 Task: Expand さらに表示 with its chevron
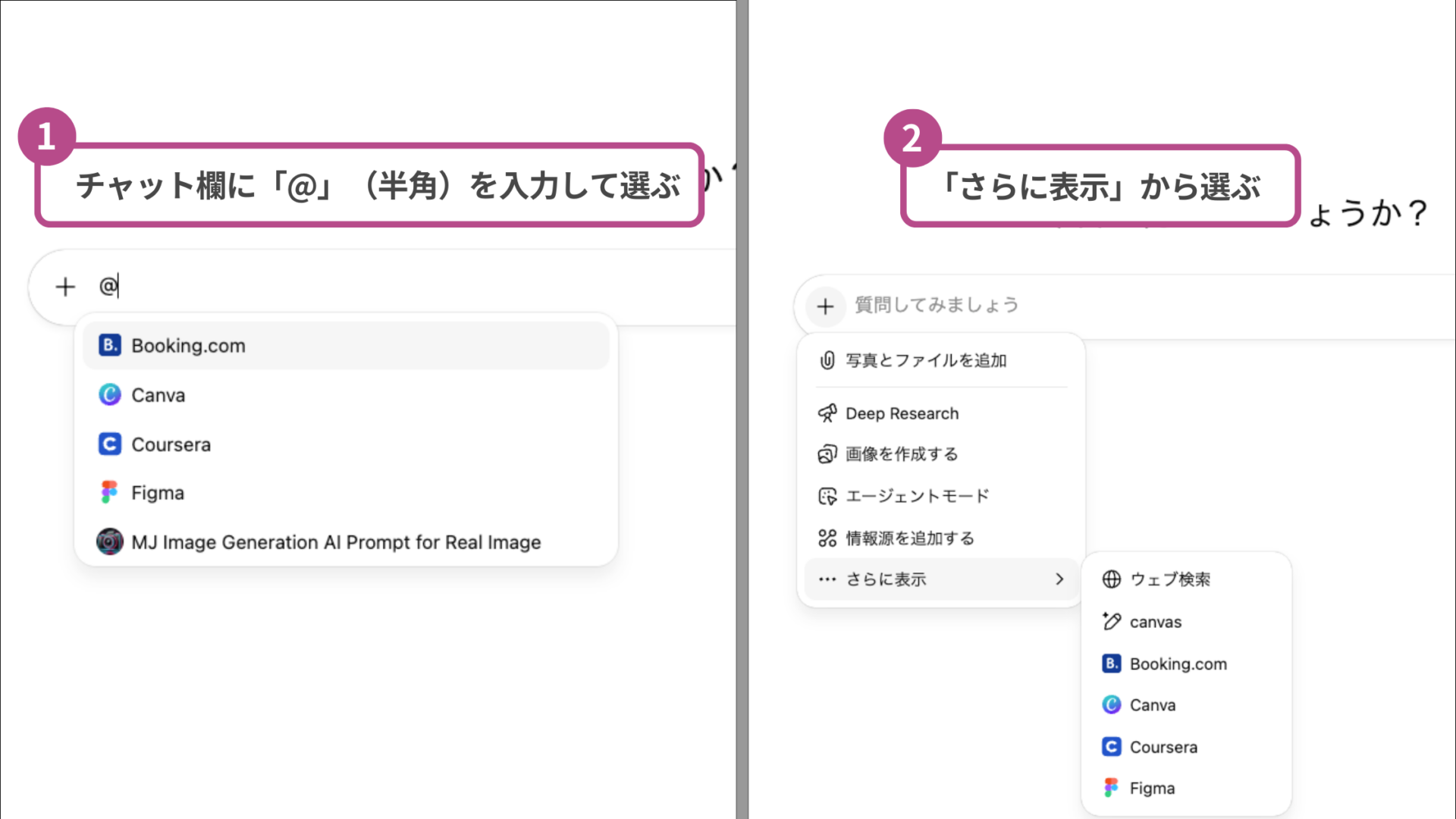(1059, 579)
